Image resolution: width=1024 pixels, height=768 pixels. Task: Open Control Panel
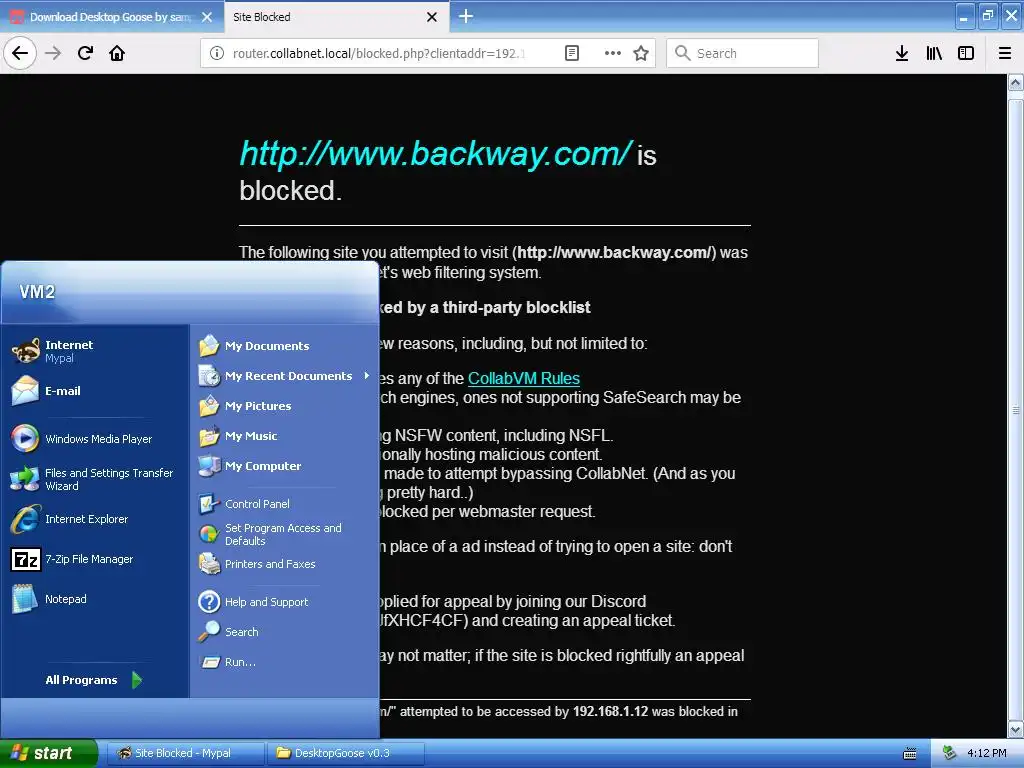[284, 504]
